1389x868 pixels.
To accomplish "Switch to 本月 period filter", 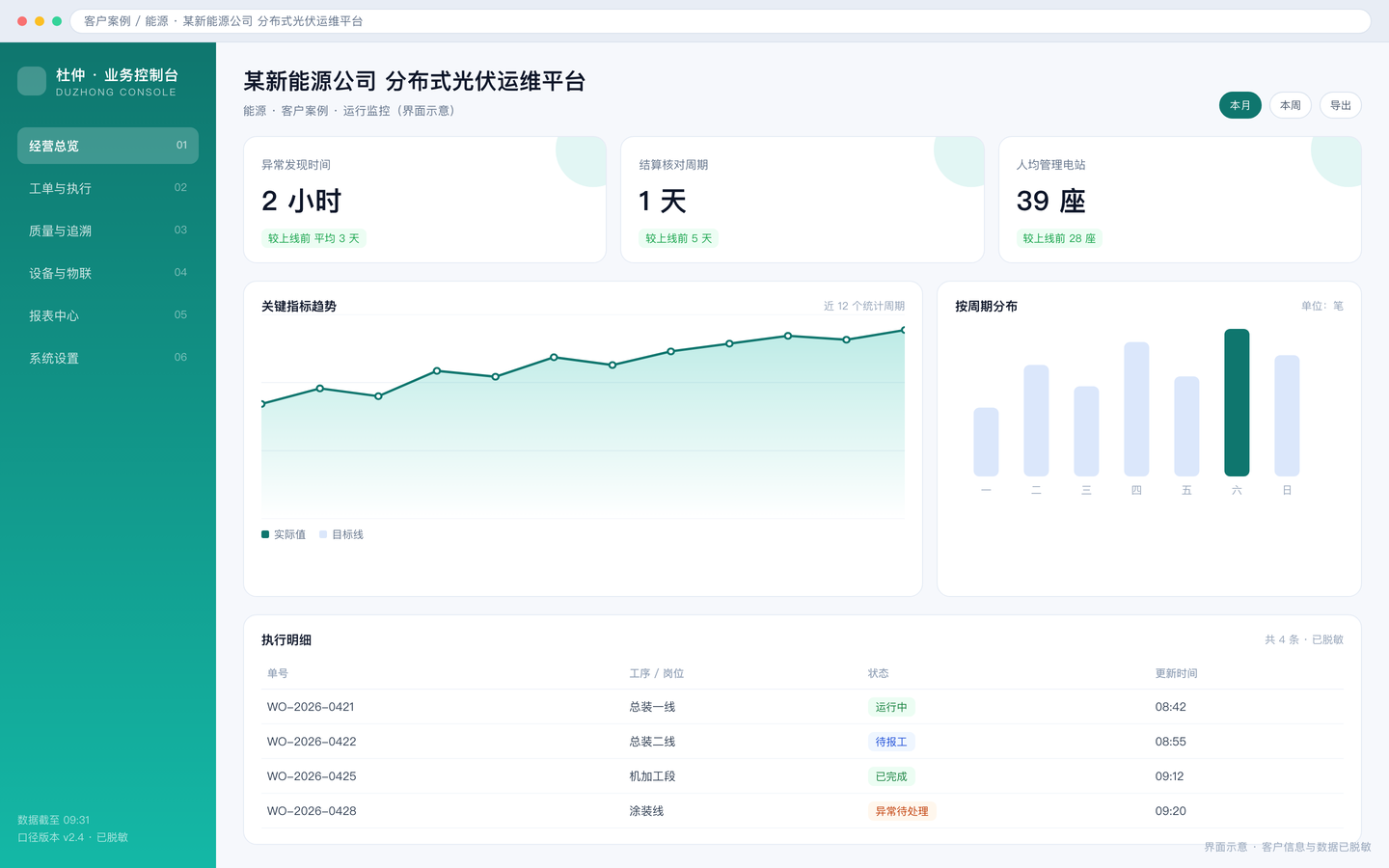I will pyautogui.click(x=1240, y=105).
